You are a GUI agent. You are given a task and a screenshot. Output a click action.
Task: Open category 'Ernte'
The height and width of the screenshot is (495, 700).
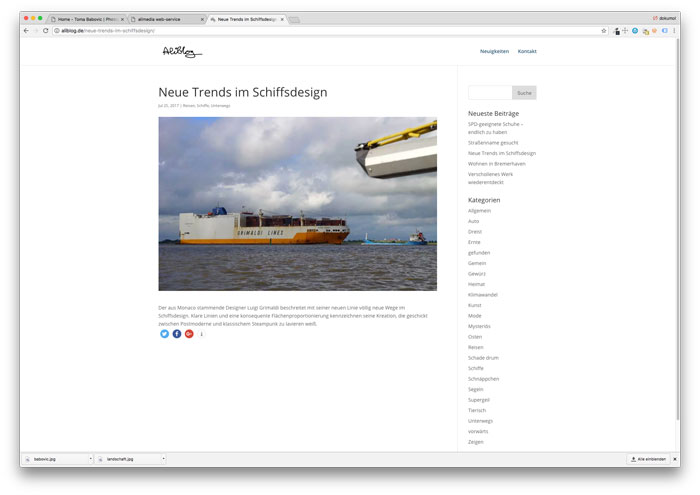(x=474, y=242)
